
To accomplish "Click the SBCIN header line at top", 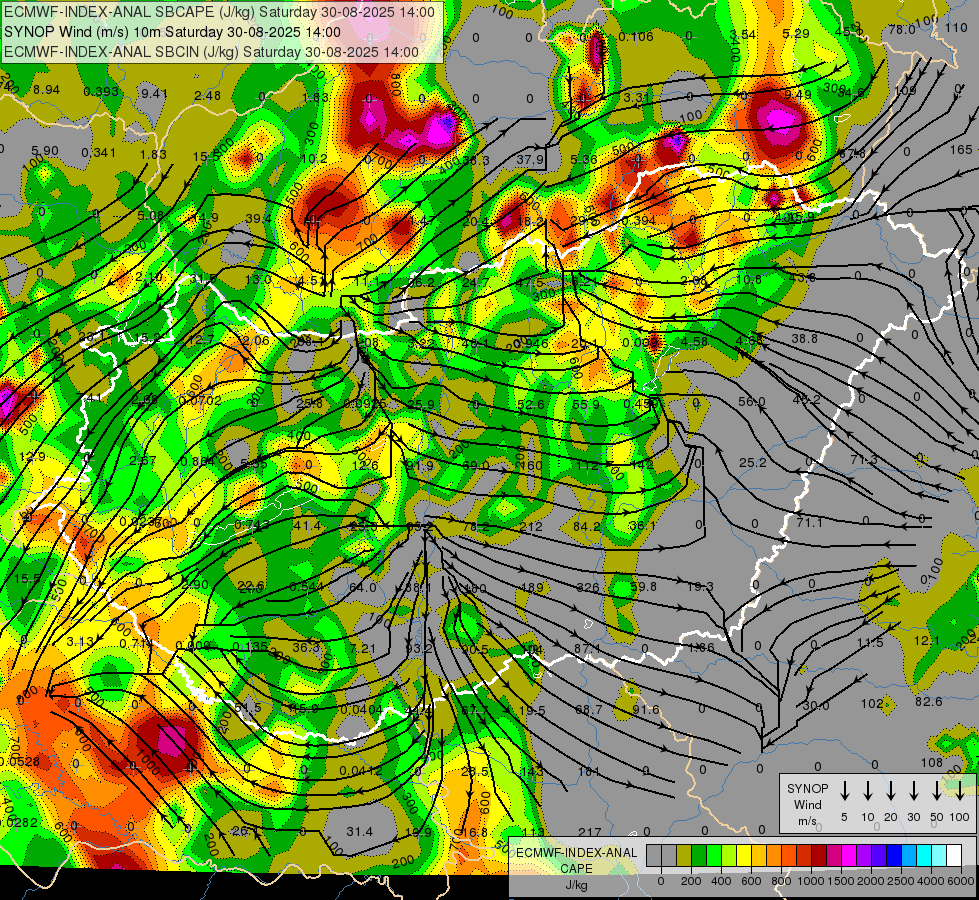I will pos(211,52).
